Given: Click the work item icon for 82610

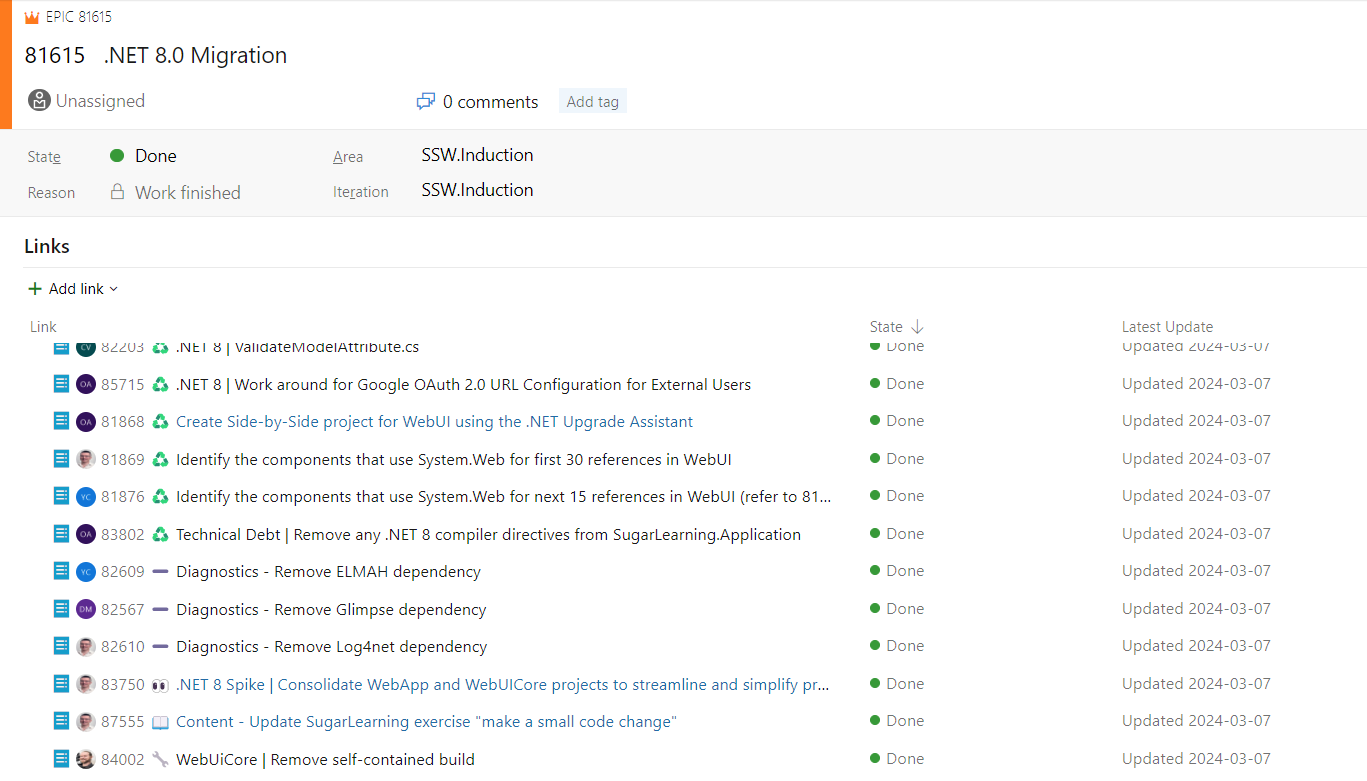Looking at the screenshot, I should [62, 647].
